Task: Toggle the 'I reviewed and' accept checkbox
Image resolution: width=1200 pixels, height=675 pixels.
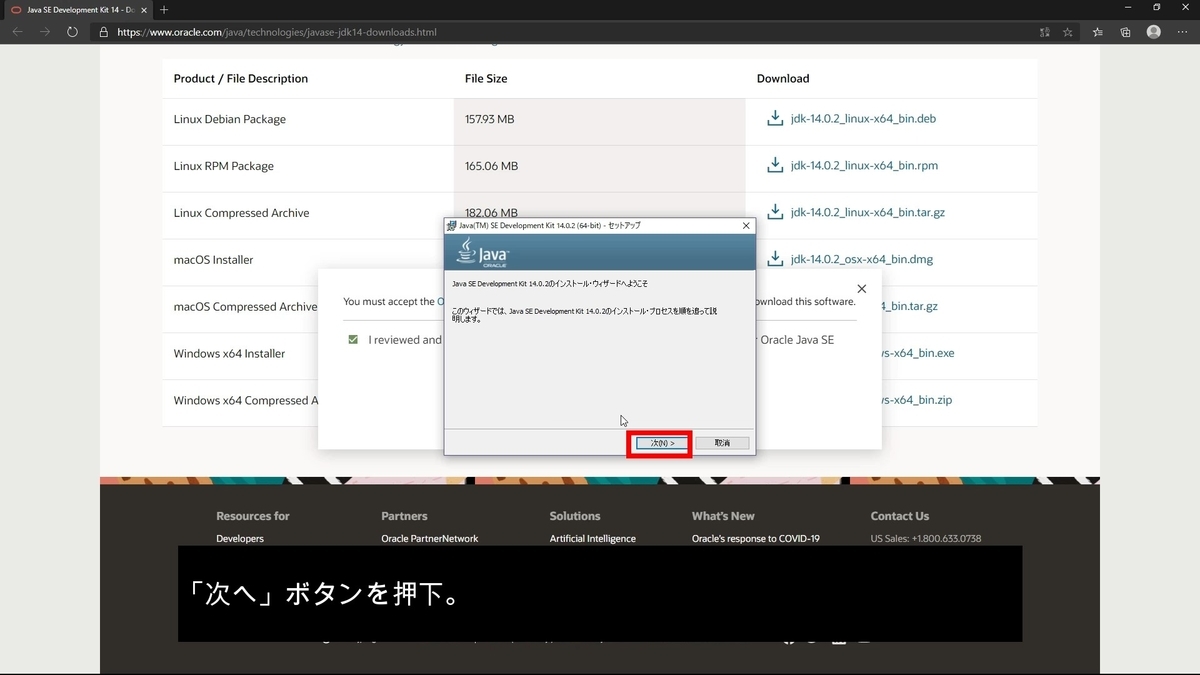Action: point(353,340)
